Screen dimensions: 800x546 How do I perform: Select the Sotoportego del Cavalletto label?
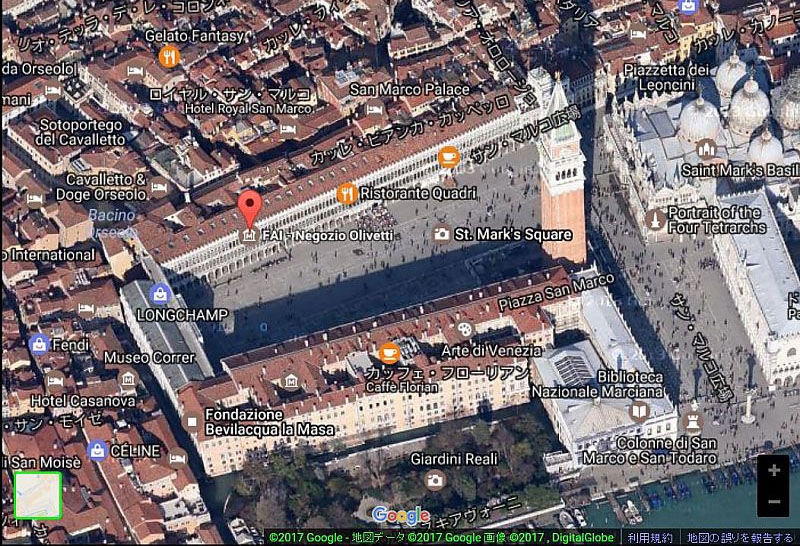(81, 132)
